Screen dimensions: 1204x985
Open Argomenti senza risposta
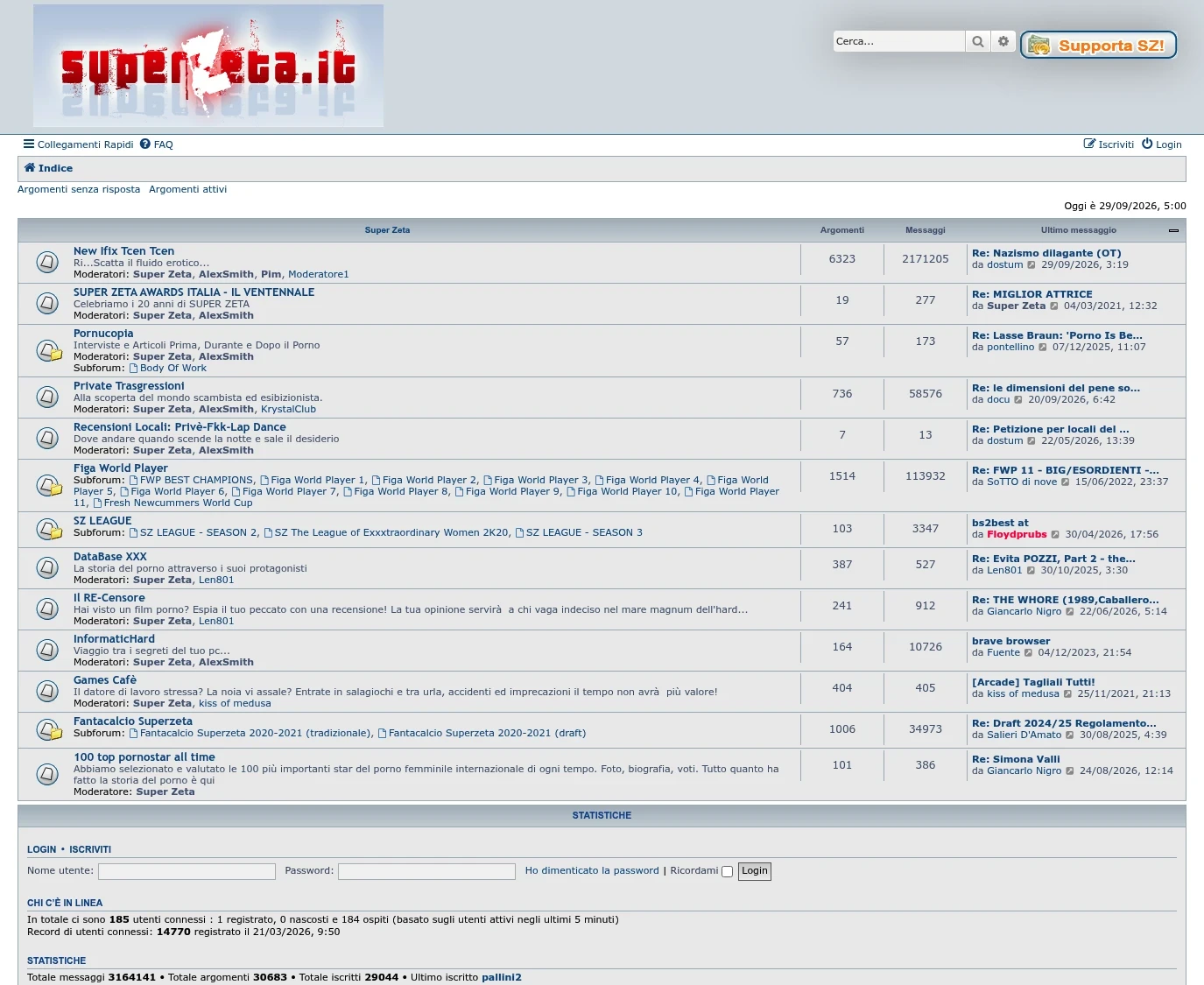click(79, 189)
